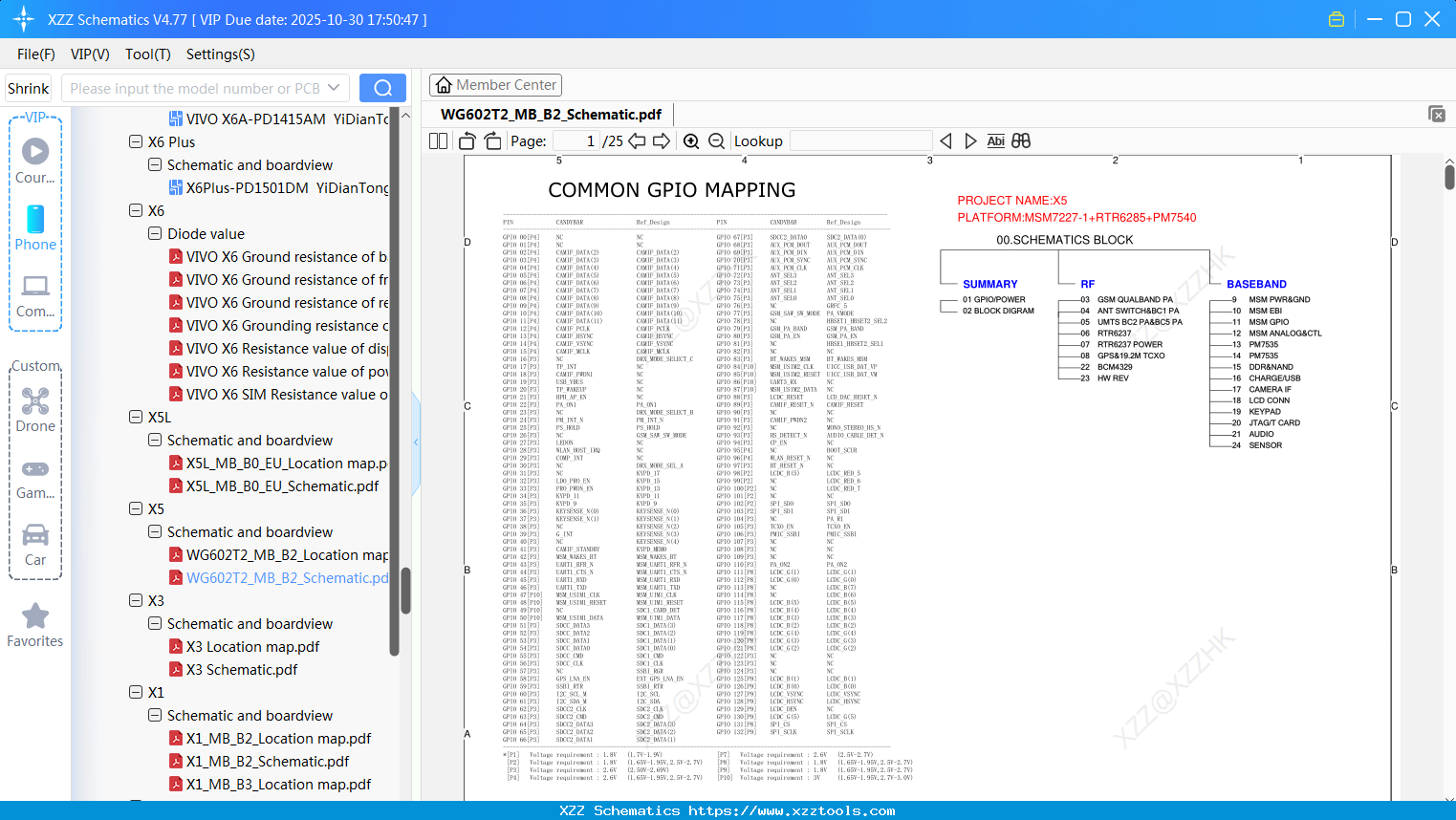The width and height of the screenshot is (1456, 820).
Task: Rotate the schematic counterclockwise
Action: coord(466,140)
